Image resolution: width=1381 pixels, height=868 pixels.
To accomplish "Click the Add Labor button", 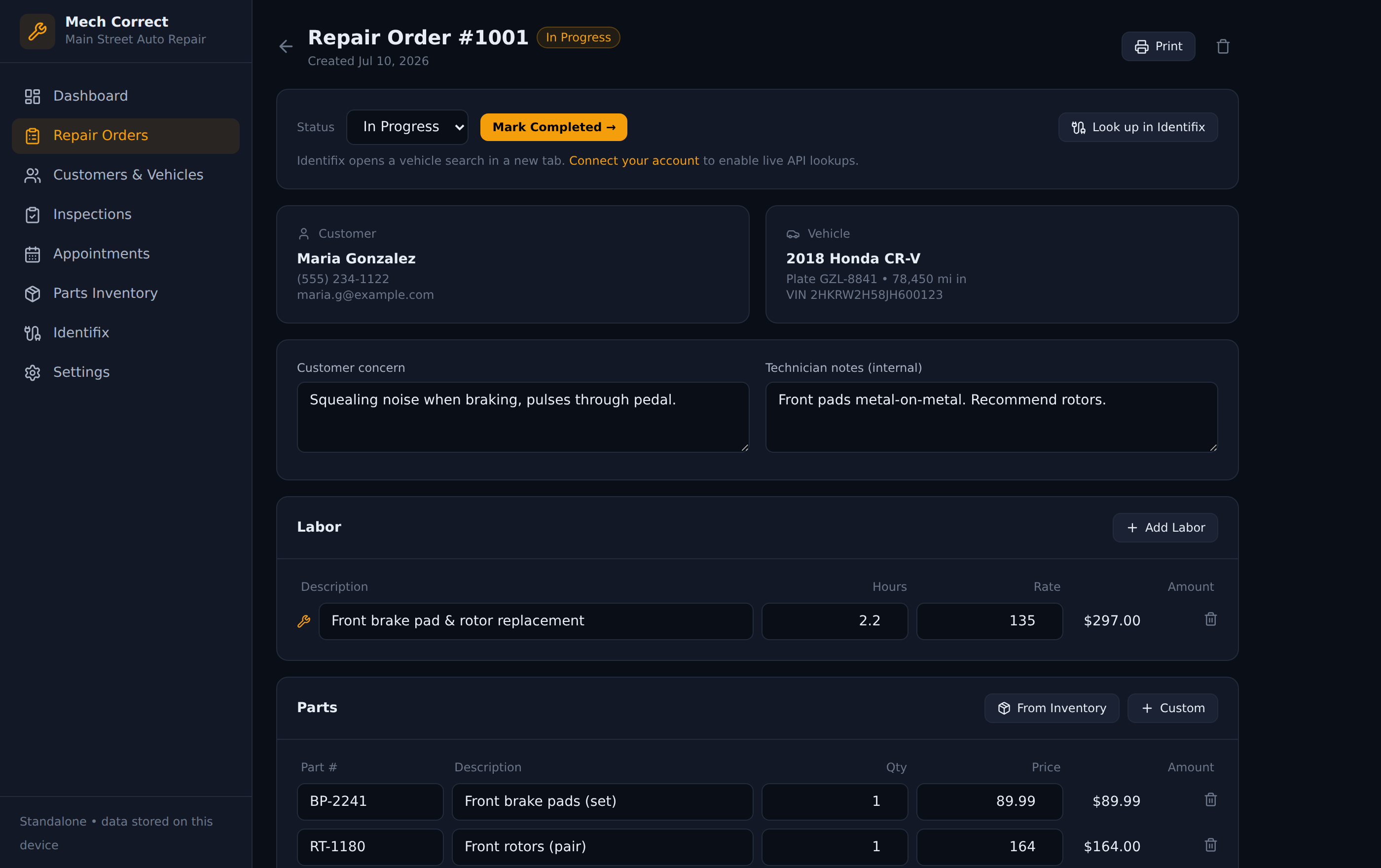I will pyautogui.click(x=1165, y=527).
